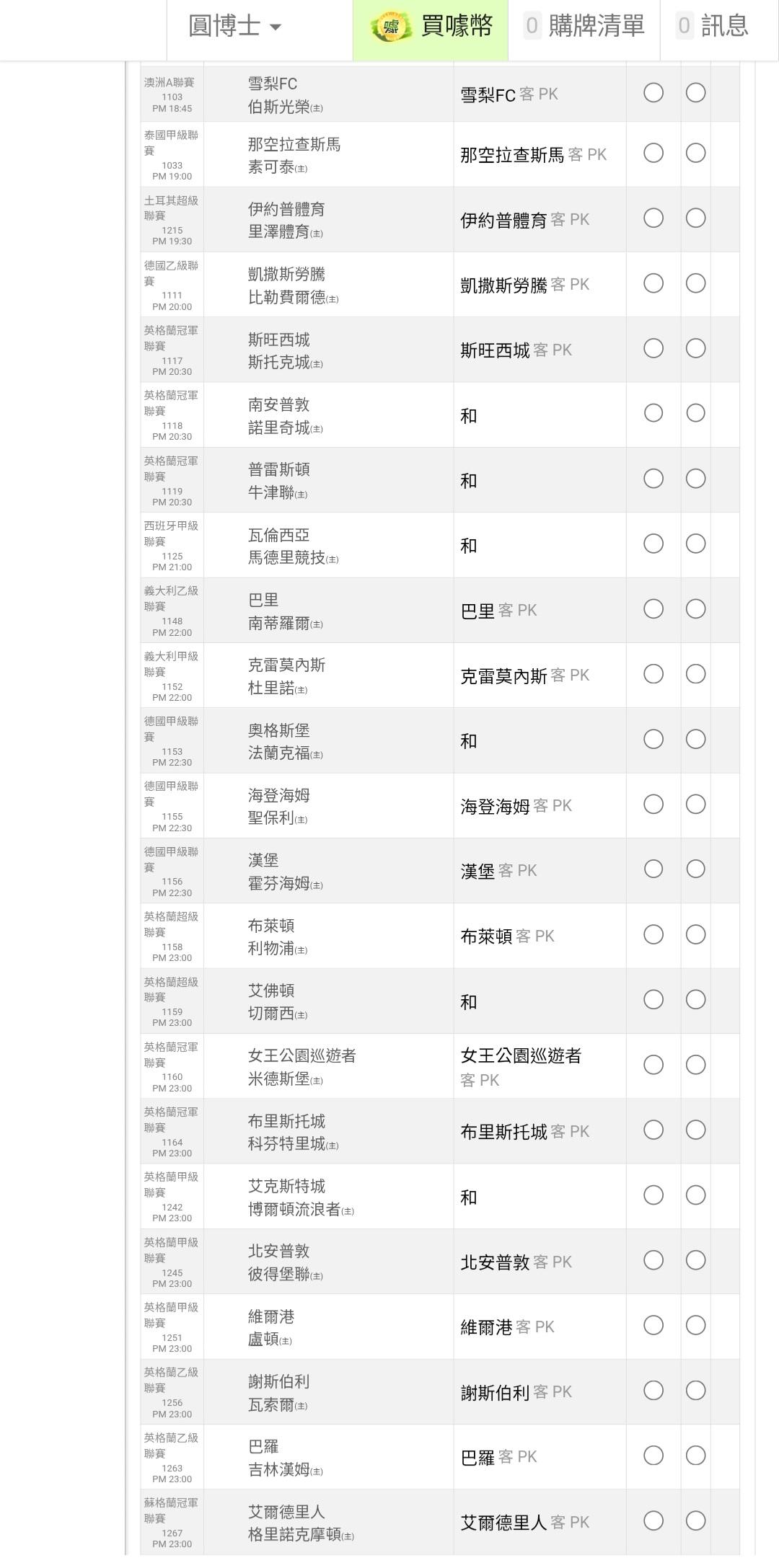This screenshot has height=1568, width=779.
Task: Click the 買噱幣 coin icon
Action: (x=390, y=27)
